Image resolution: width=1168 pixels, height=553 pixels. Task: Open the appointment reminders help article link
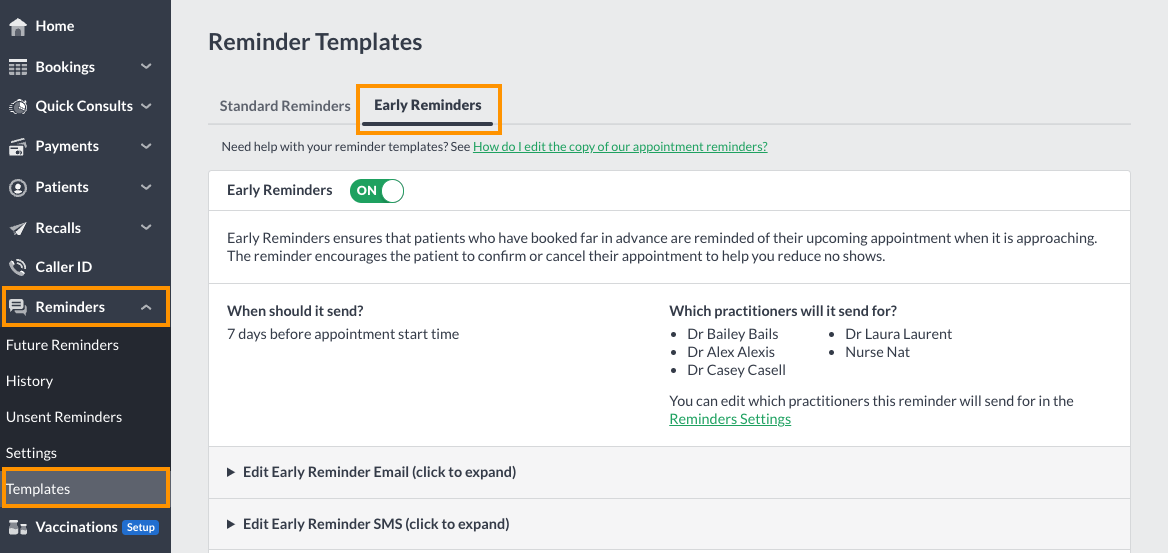coord(620,147)
